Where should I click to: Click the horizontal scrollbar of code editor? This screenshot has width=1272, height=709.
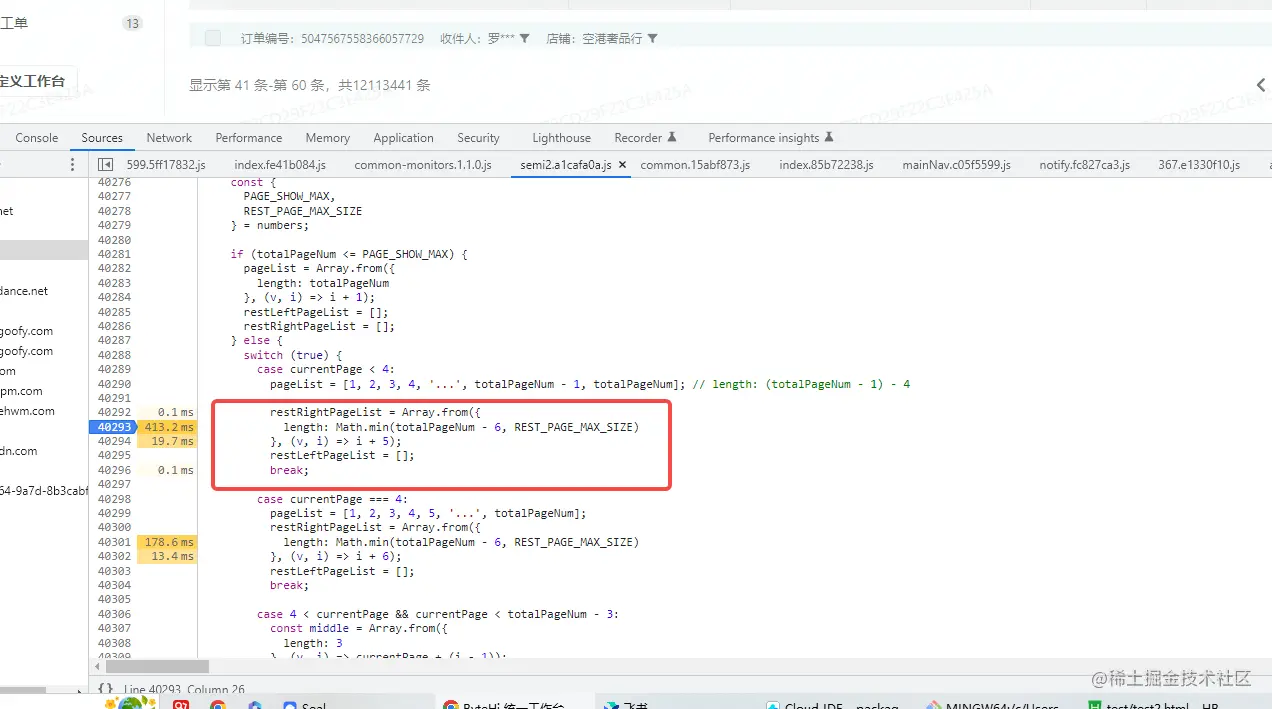pos(156,665)
